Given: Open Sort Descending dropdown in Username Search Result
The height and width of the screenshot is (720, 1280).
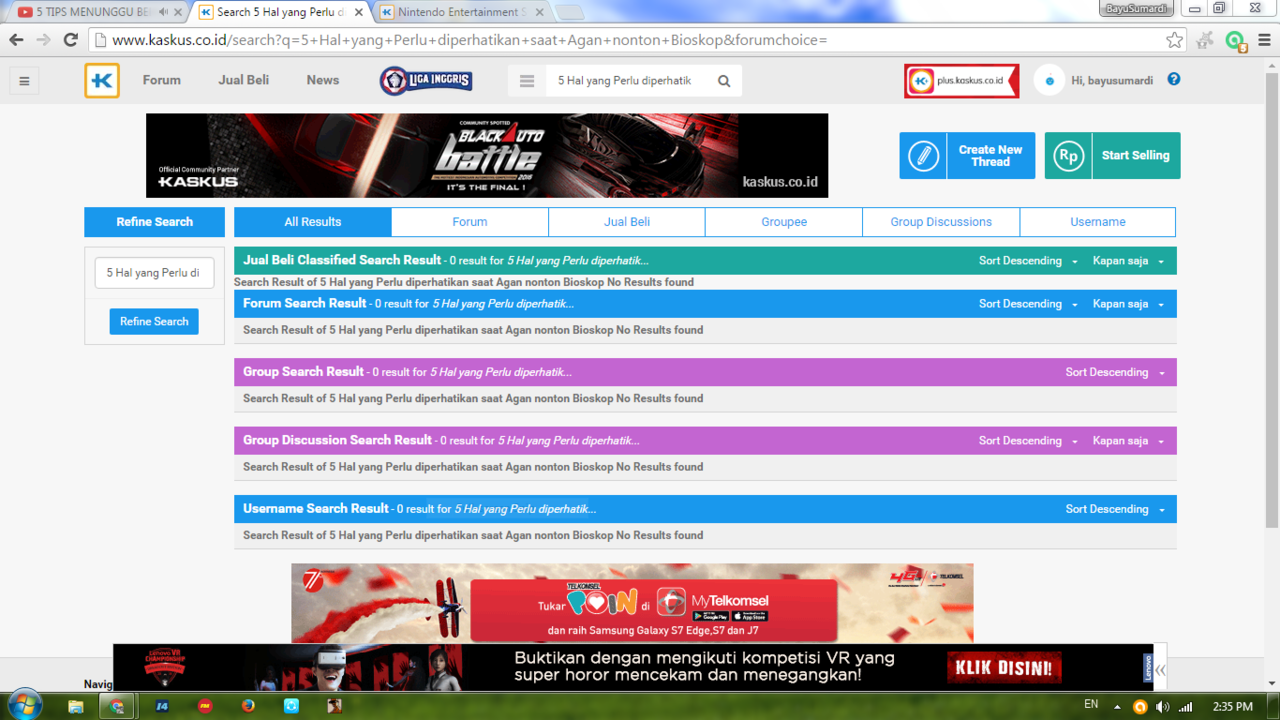Looking at the screenshot, I should (1115, 509).
